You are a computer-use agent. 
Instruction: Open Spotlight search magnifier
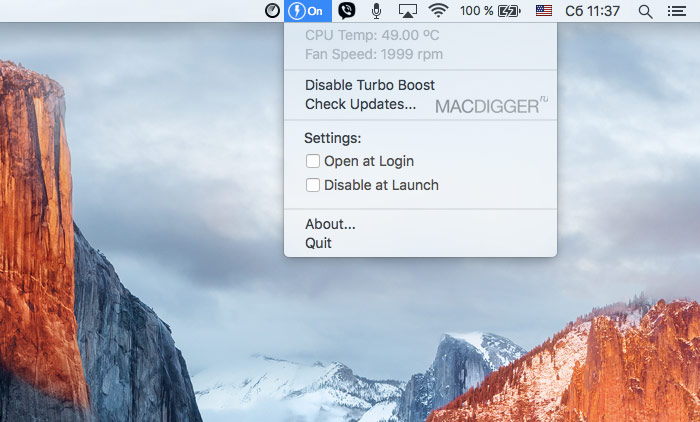(645, 11)
